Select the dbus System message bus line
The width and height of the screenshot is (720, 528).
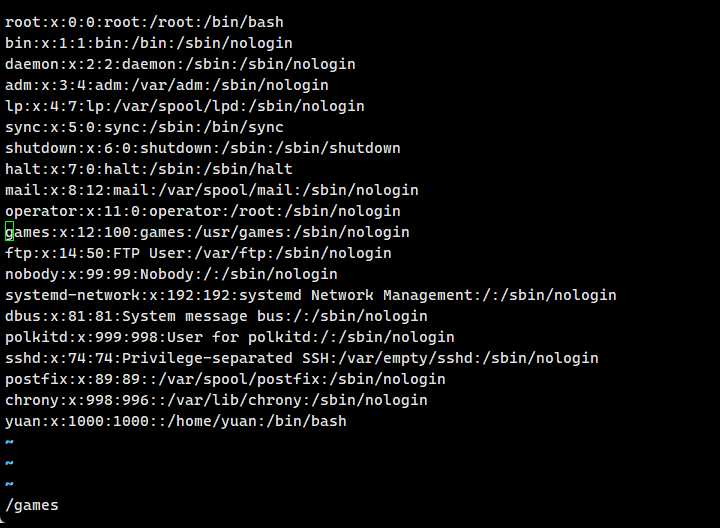tap(216, 316)
